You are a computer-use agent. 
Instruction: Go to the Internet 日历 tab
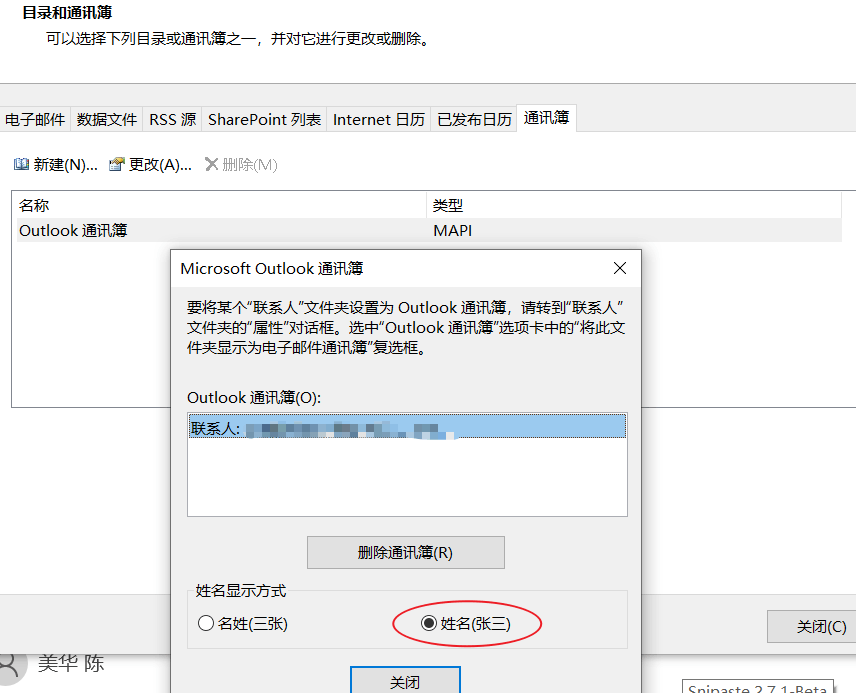click(x=378, y=119)
